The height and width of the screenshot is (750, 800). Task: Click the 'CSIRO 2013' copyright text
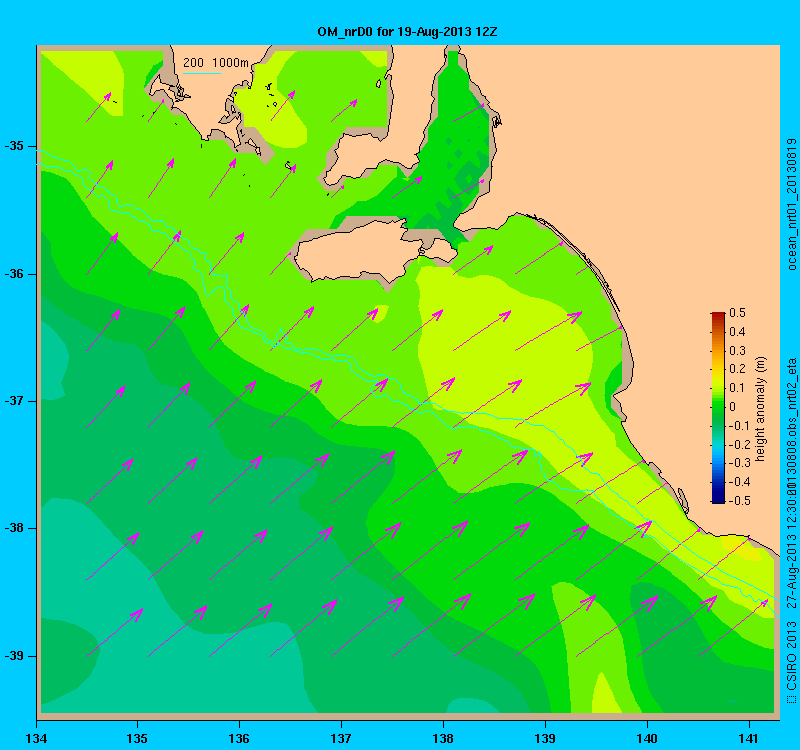click(791, 655)
